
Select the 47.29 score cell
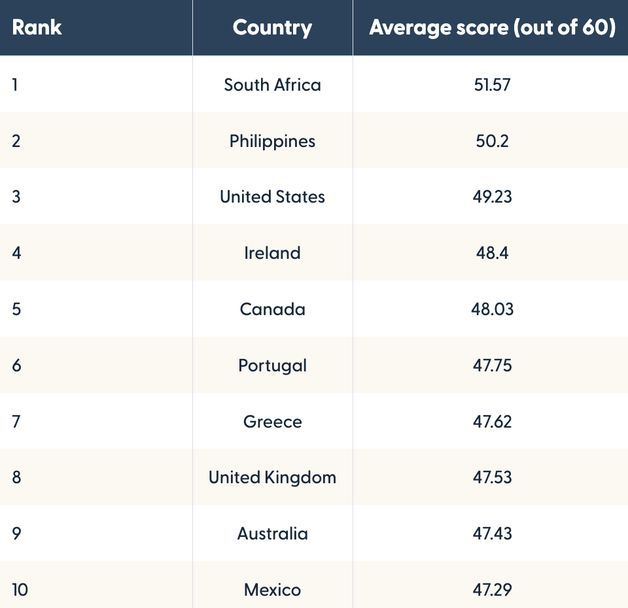point(492,589)
